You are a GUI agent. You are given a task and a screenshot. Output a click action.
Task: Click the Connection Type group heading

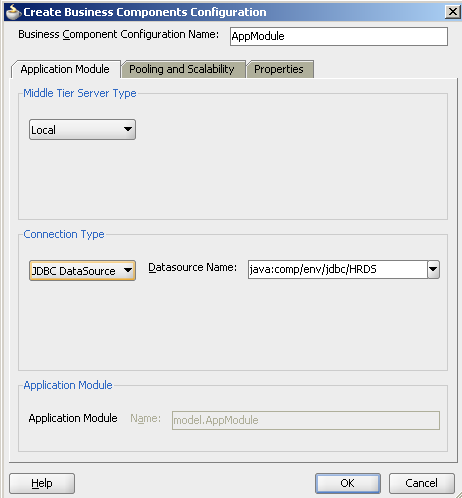64,234
